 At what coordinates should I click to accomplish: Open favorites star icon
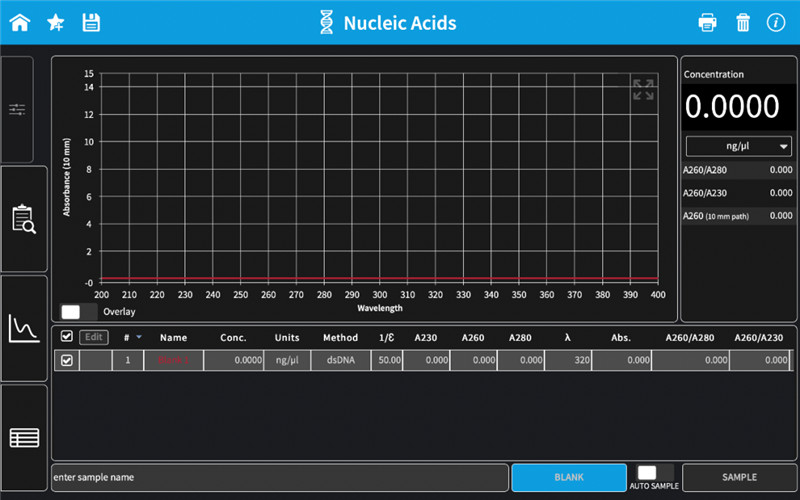pos(56,22)
